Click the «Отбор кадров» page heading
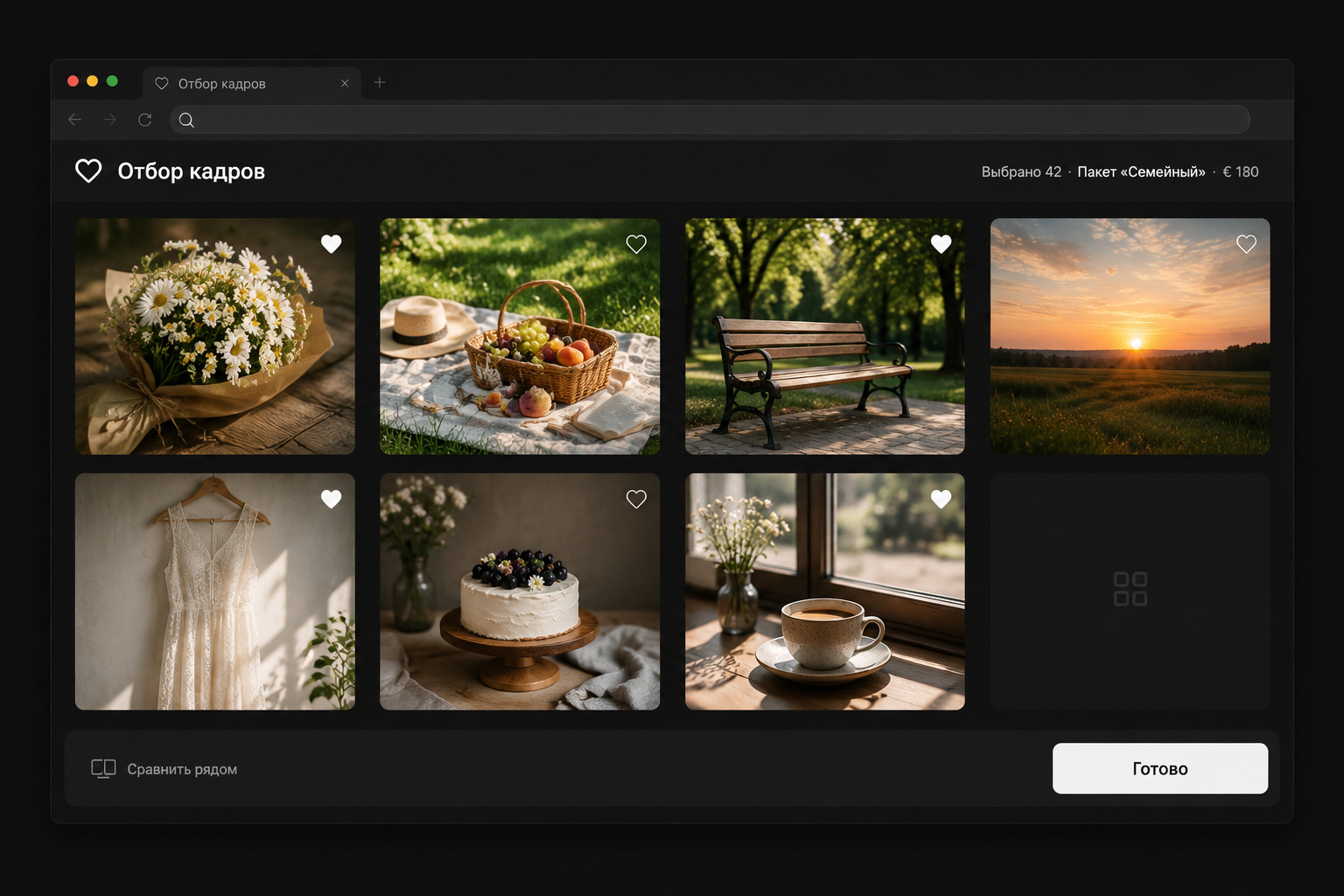 (192, 171)
